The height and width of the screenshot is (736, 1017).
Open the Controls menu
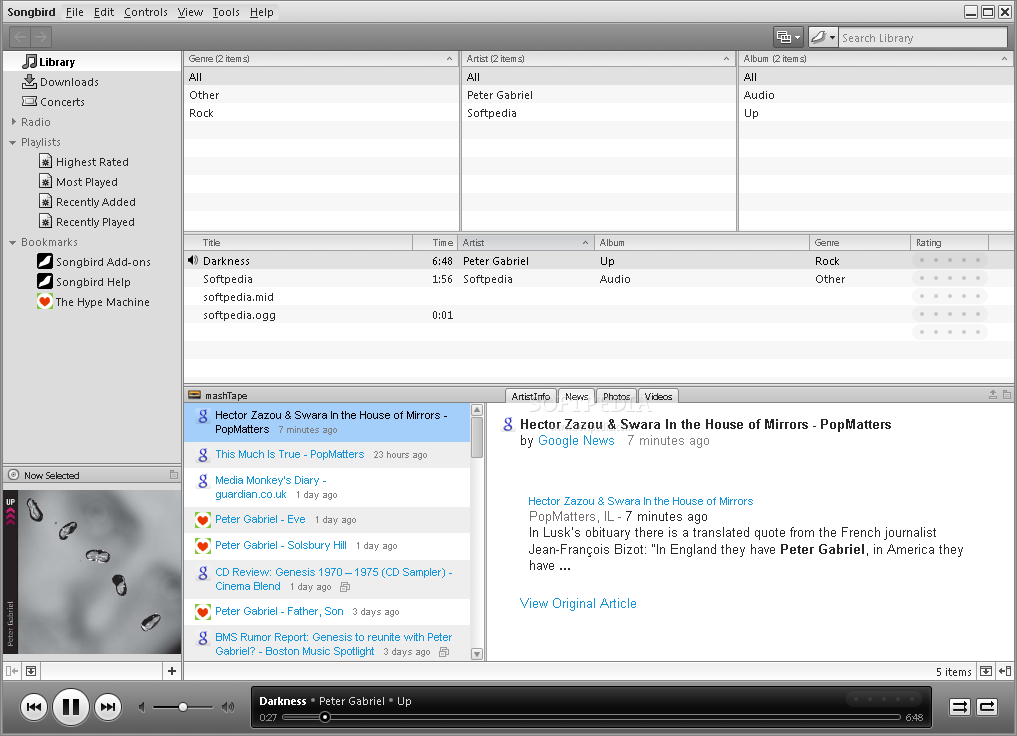pos(146,12)
